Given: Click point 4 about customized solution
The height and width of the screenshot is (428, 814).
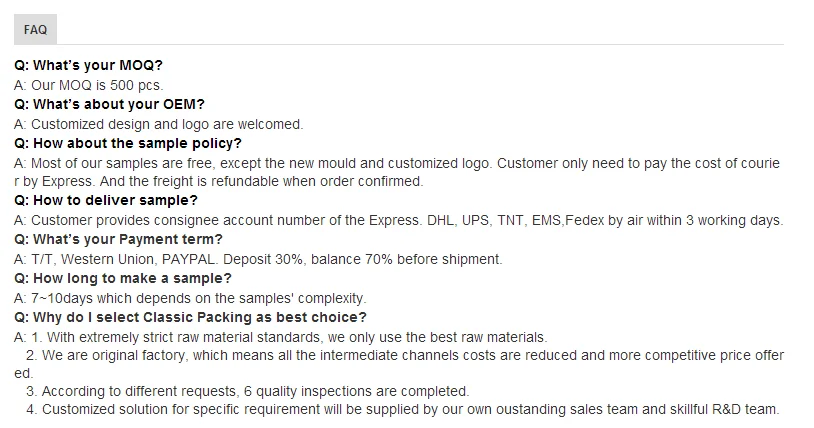Looking at the screenshot, I should point(402,409).
